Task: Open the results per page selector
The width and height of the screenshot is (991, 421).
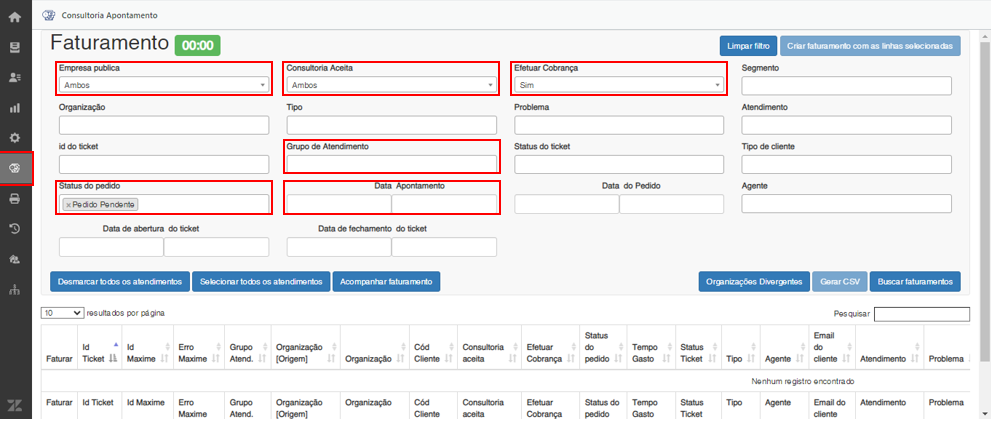Action: tap(62, 313)
